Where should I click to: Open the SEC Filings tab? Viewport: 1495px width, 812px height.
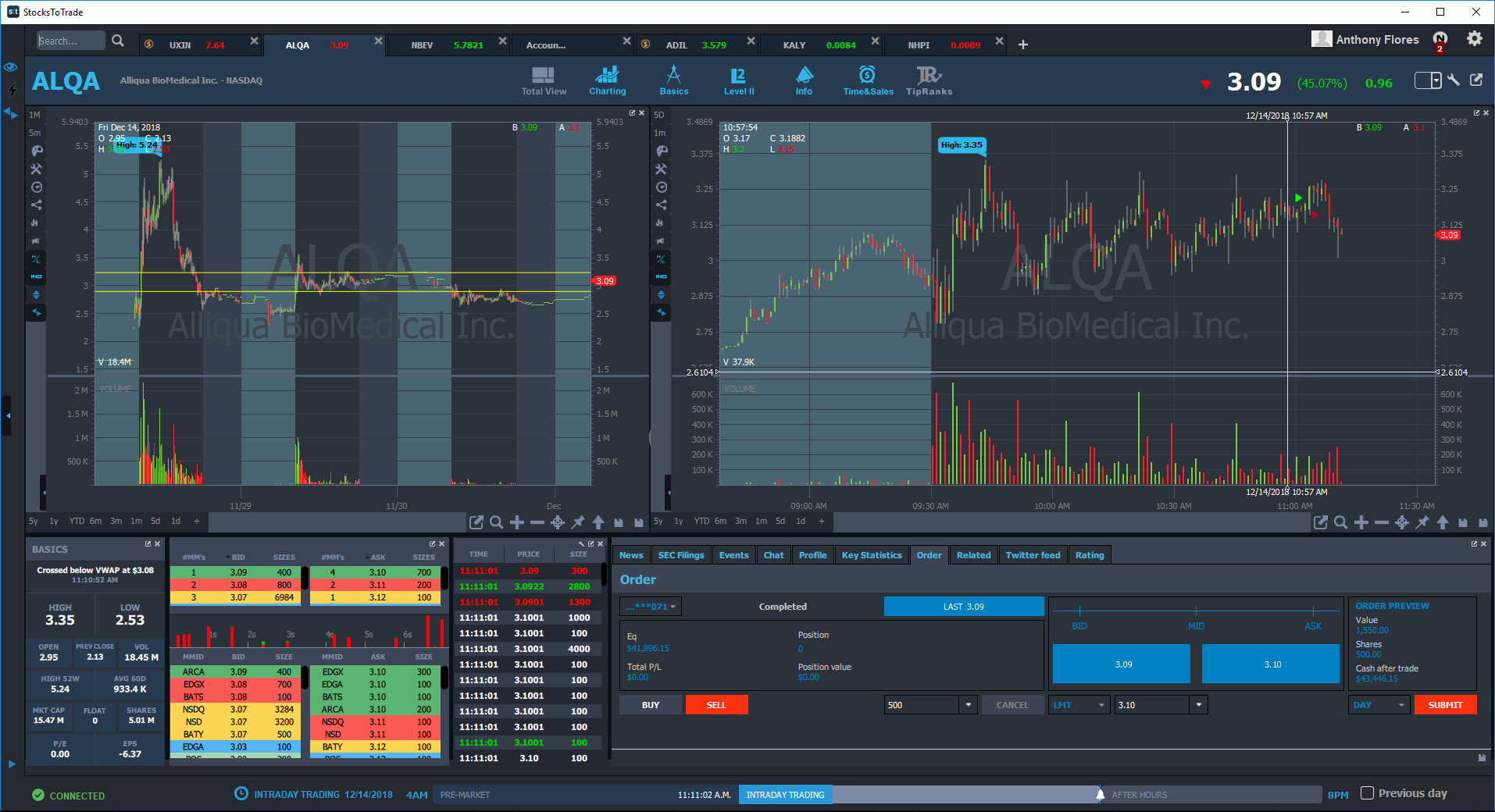pyautogui.click(x=681, y=555)
